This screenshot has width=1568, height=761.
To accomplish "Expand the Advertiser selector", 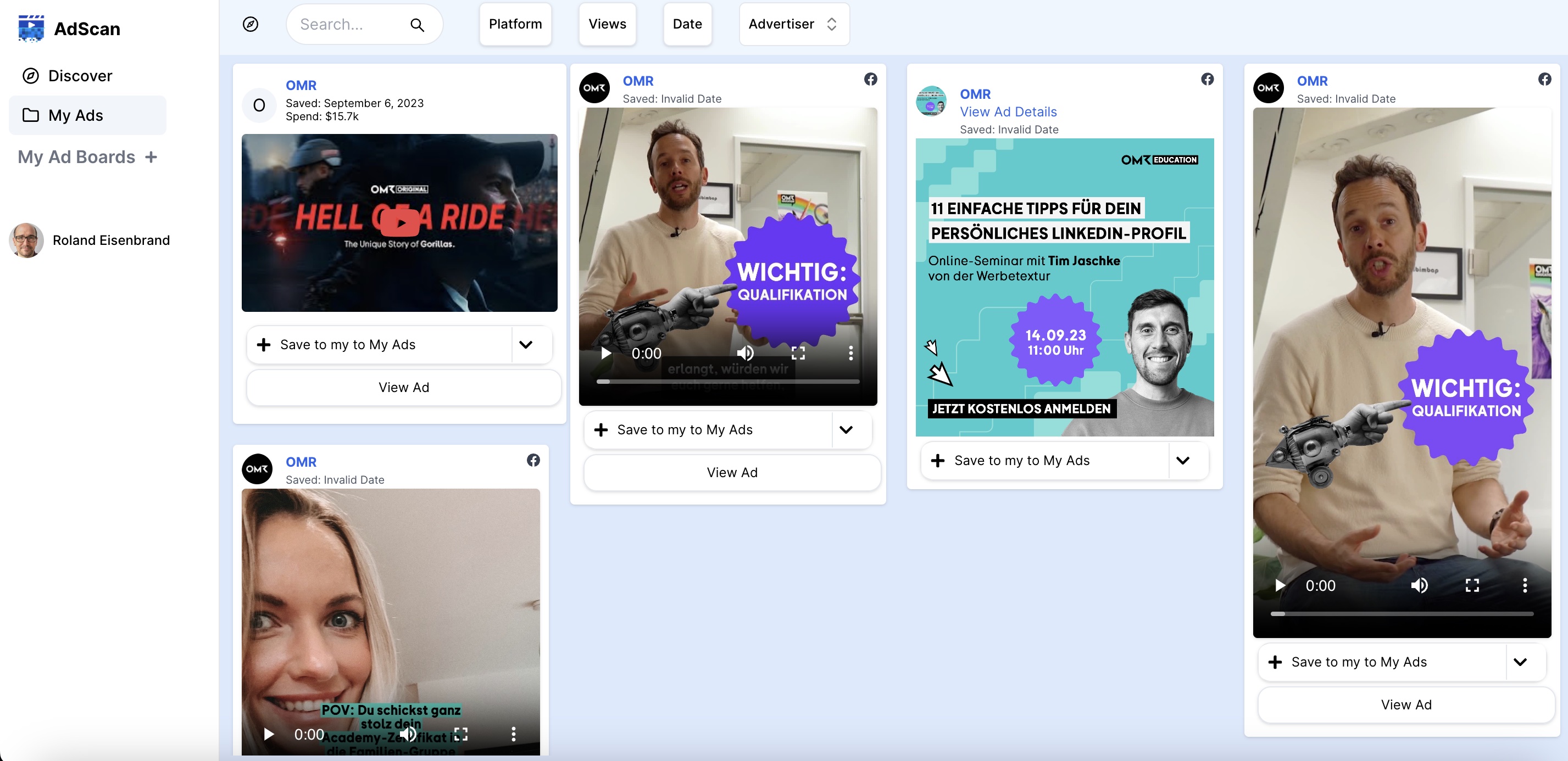I will (x=794, y=24).
